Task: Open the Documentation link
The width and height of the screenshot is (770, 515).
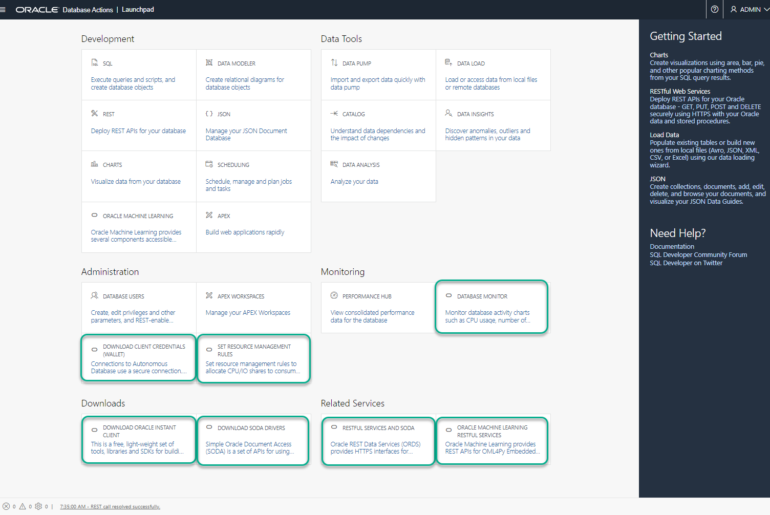Action: point(672,246)
